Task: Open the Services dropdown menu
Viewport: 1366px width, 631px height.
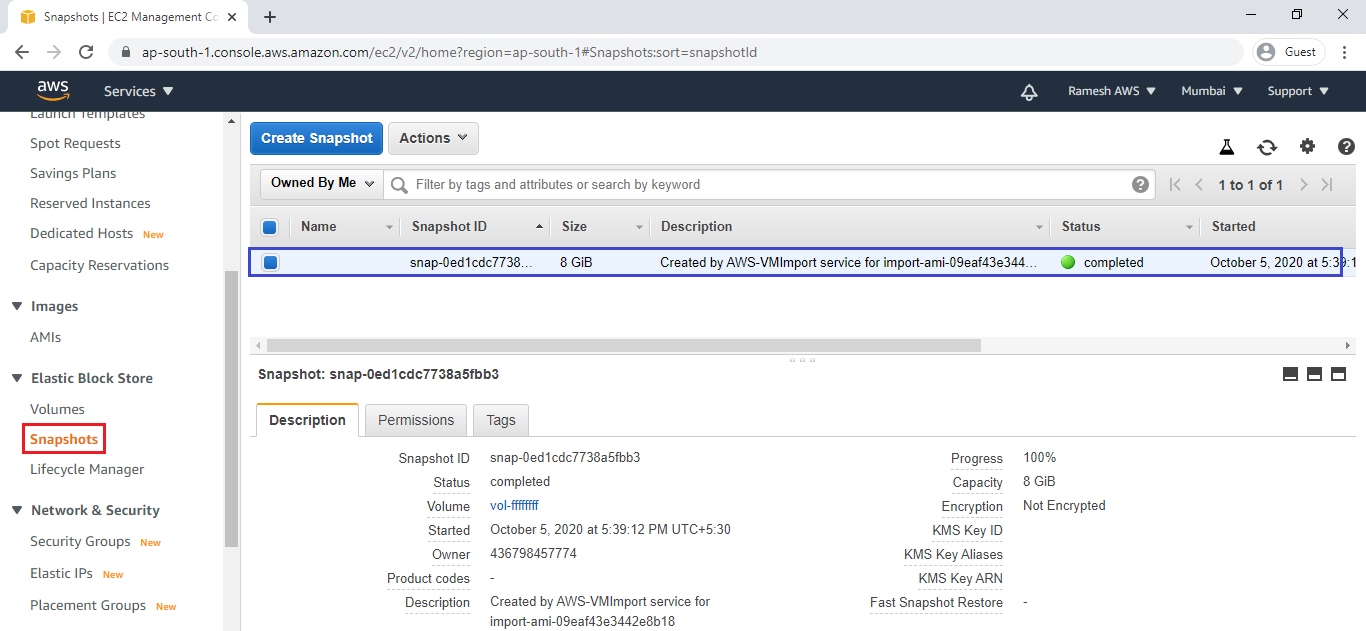Action: pos(139,91)
